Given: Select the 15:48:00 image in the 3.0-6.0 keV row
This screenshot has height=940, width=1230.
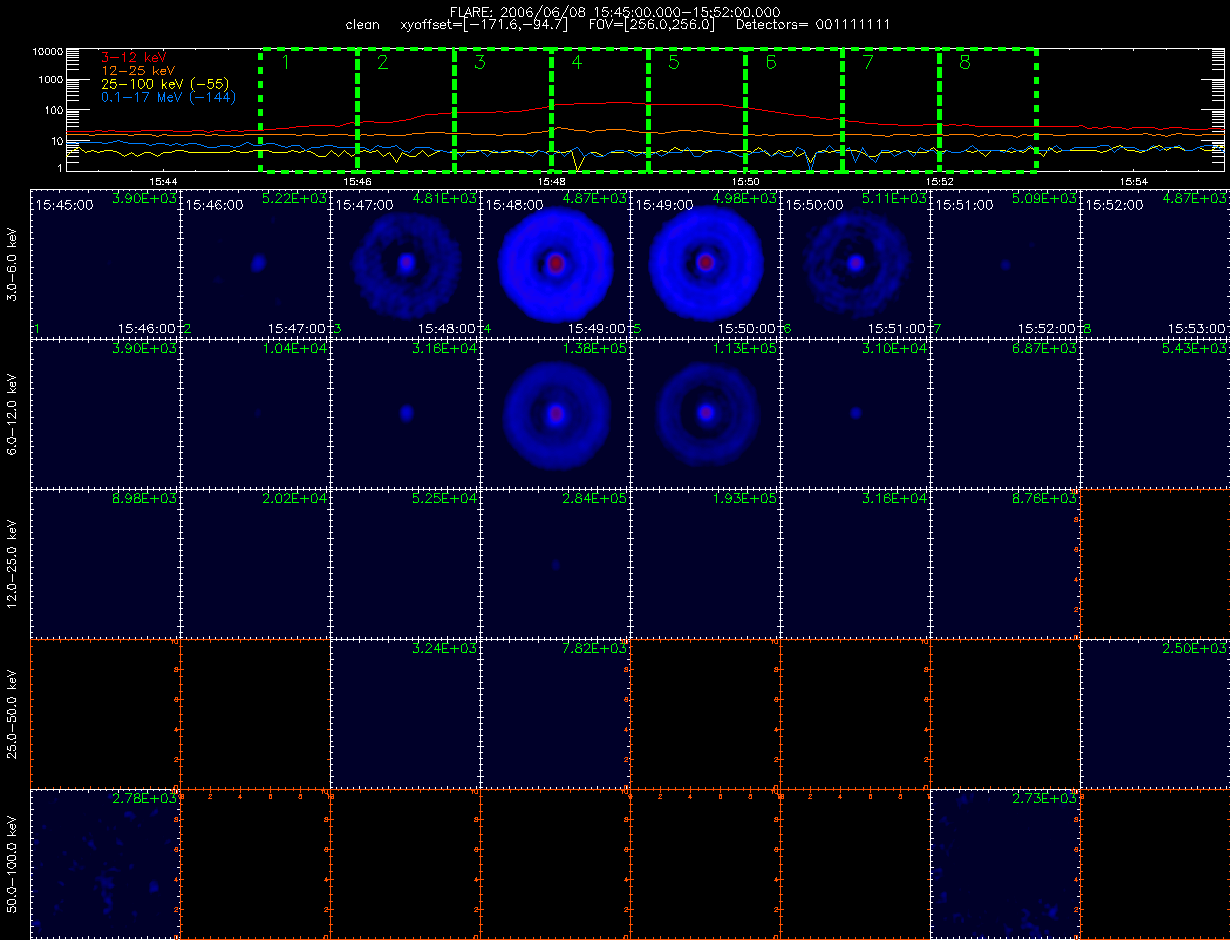Looking at the screenshot, I should pyautogui.click(x=555, y=263).
